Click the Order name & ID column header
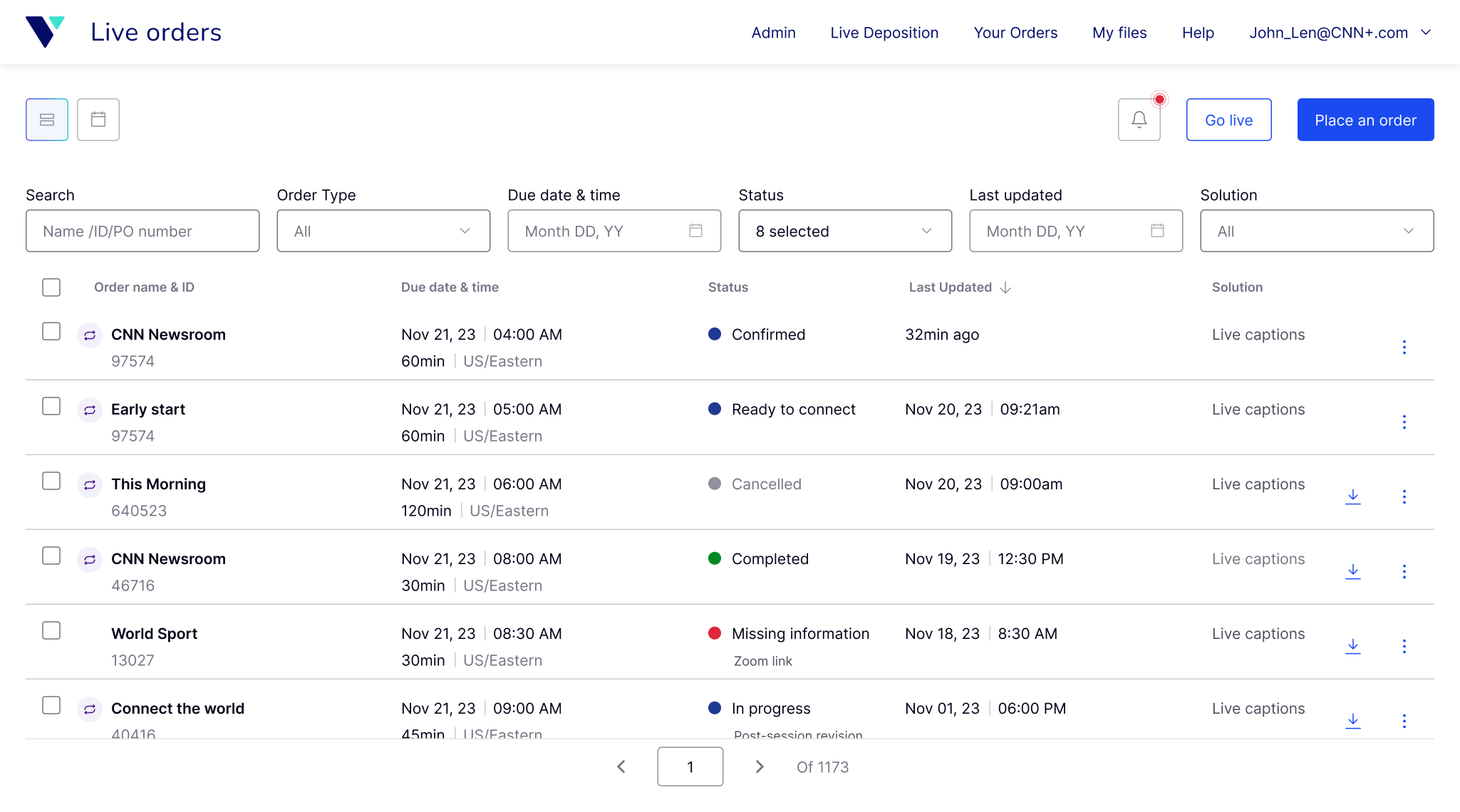The image size is (1460, 812). (144, 287)
